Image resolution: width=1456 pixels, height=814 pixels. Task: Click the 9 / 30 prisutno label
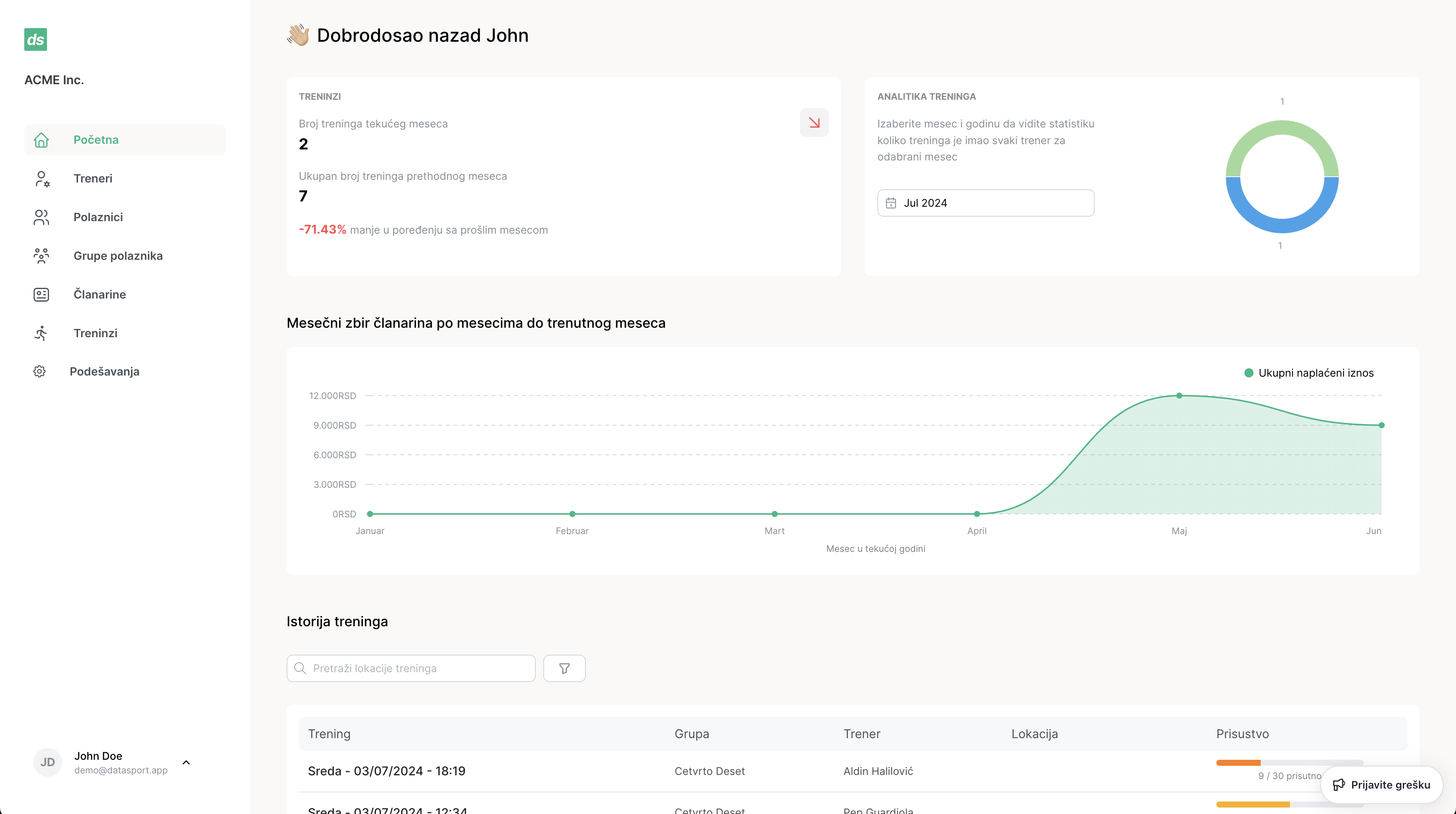[1290, 776]
